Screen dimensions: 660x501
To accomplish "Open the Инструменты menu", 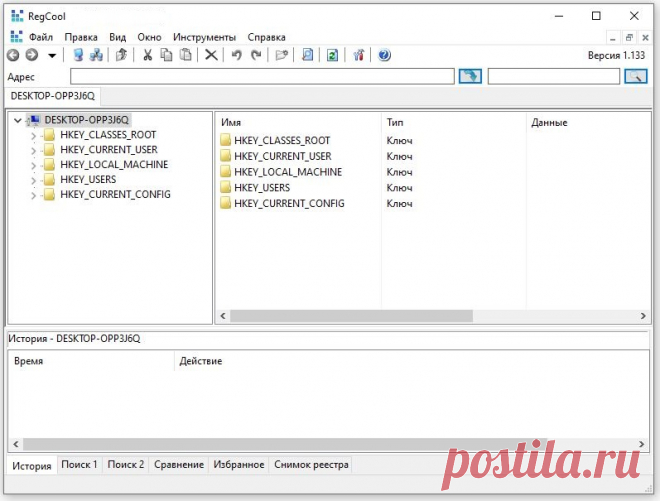I will [205, 37].
